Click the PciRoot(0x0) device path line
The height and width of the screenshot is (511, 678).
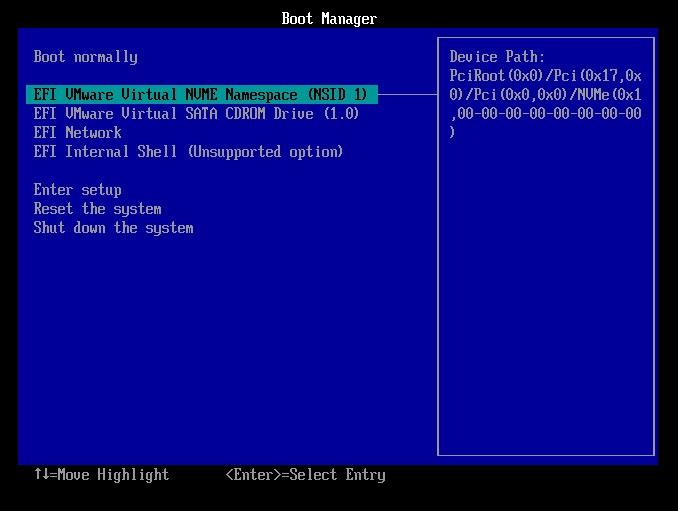click(x=545, y=76)
